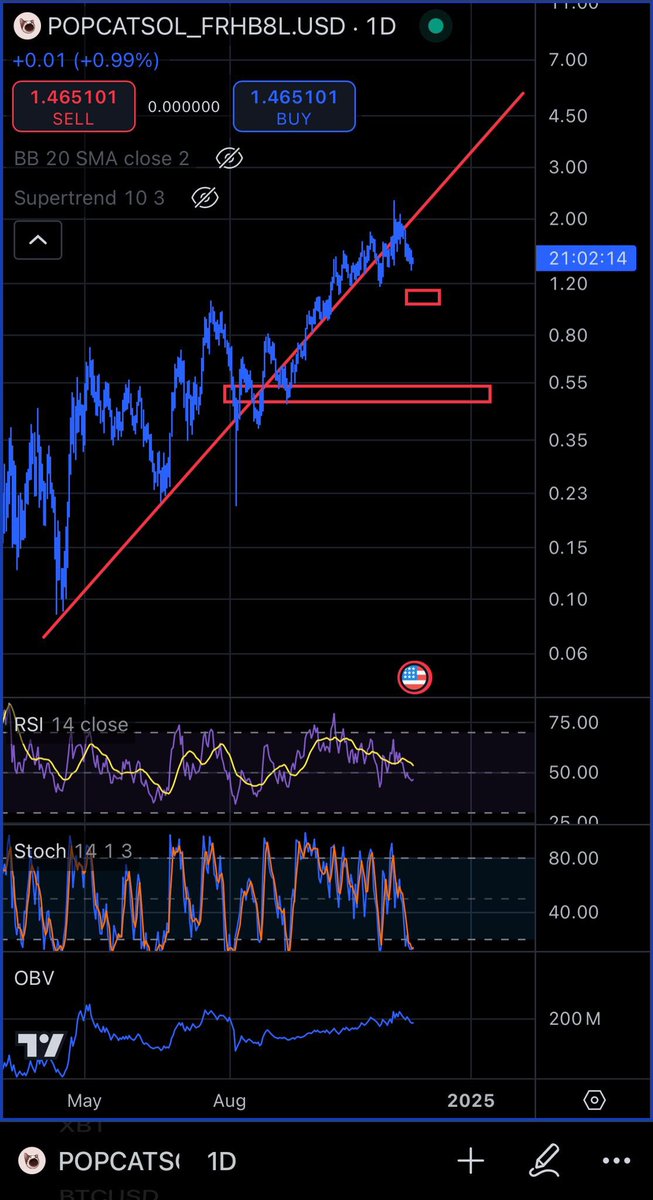Select the Stoch 14 1 3 indicator label
Screen dimensions: 653x1200
73,851
